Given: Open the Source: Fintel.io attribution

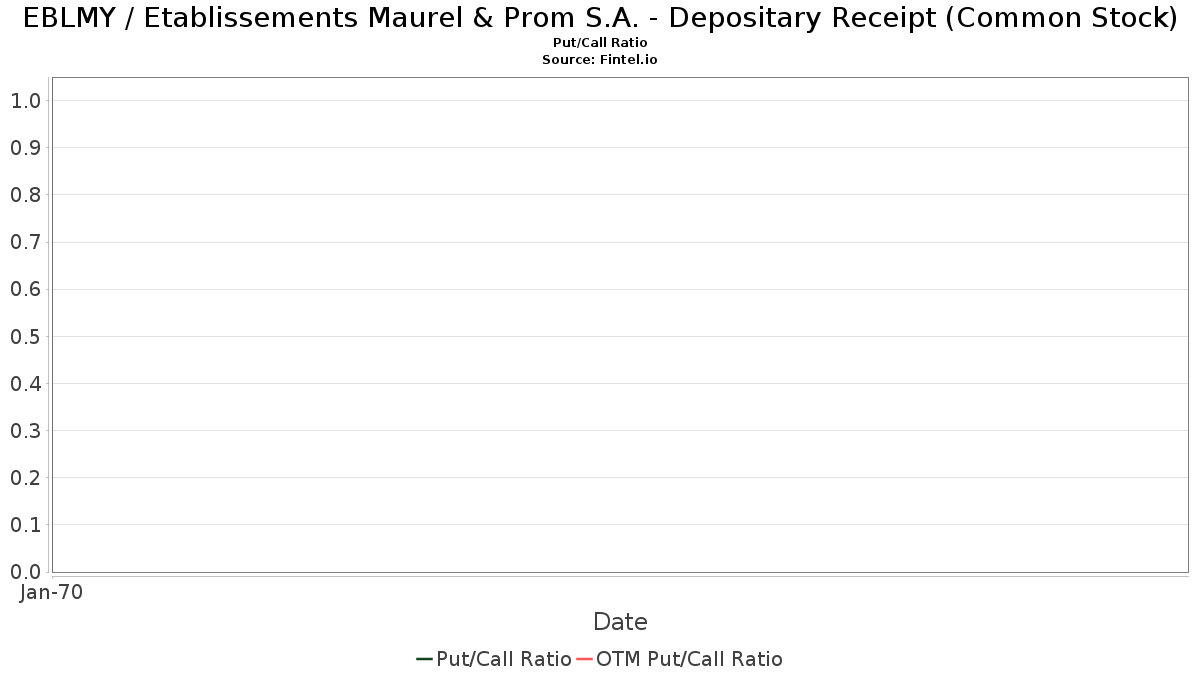Looking at the screenshot, I should point(600,60).
